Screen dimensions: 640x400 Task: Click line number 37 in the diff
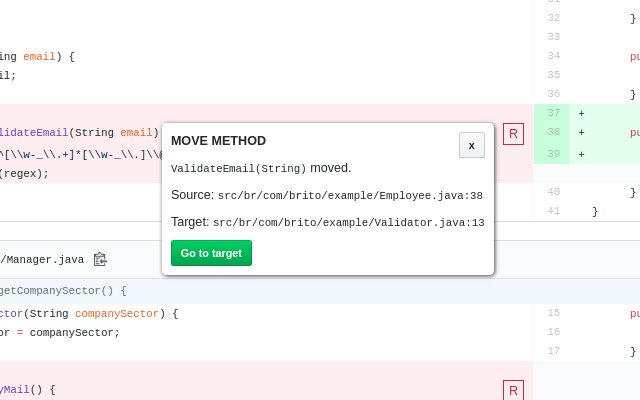pyautogui.click(x=553, y=113)
